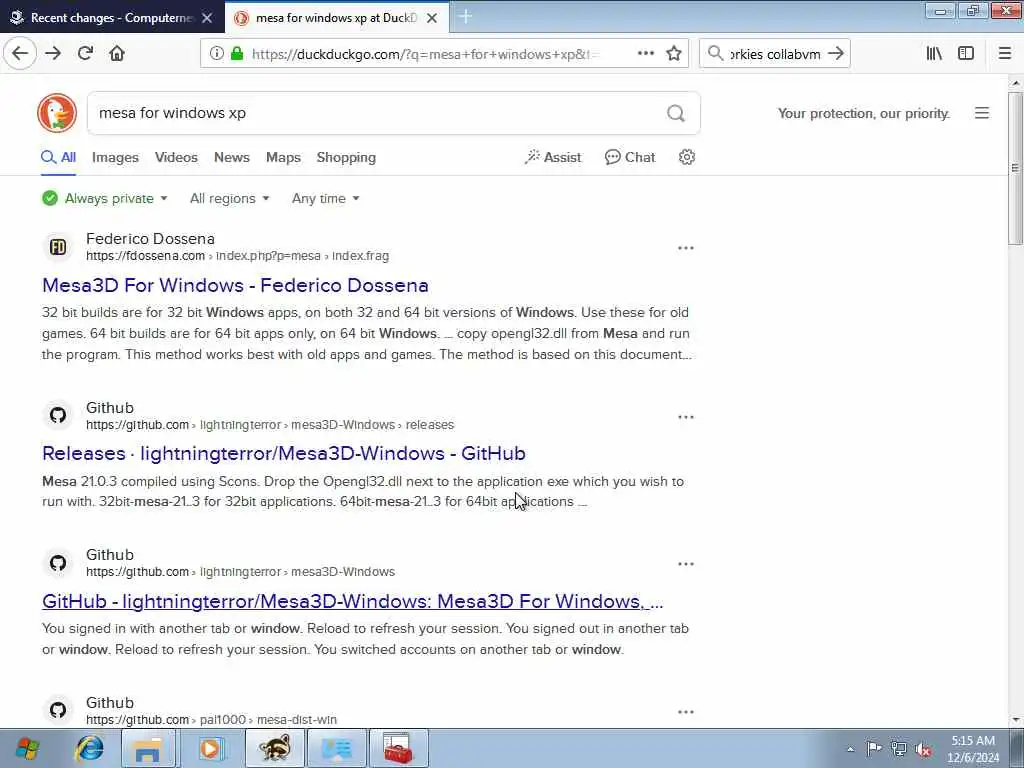
Task: Toggle the Firefox sidebar
Action: point(966,54)
